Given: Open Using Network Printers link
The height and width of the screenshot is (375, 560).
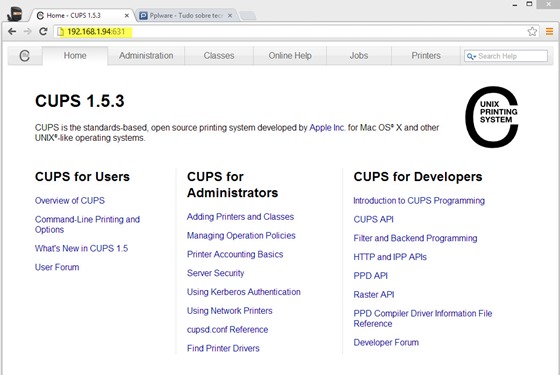Looking at the screenshot, I should (230, 311).
